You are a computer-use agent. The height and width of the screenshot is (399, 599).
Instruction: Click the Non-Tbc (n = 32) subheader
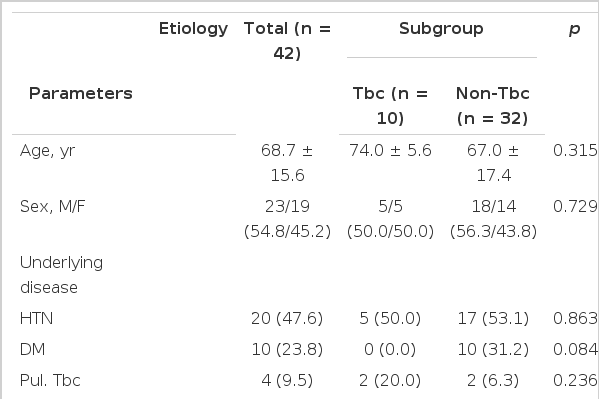point(493,105)
